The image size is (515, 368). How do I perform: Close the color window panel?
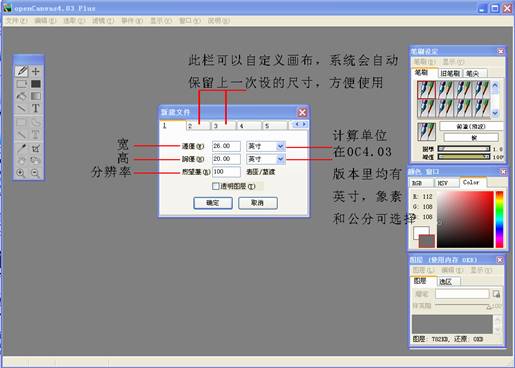tap(503, 172)
